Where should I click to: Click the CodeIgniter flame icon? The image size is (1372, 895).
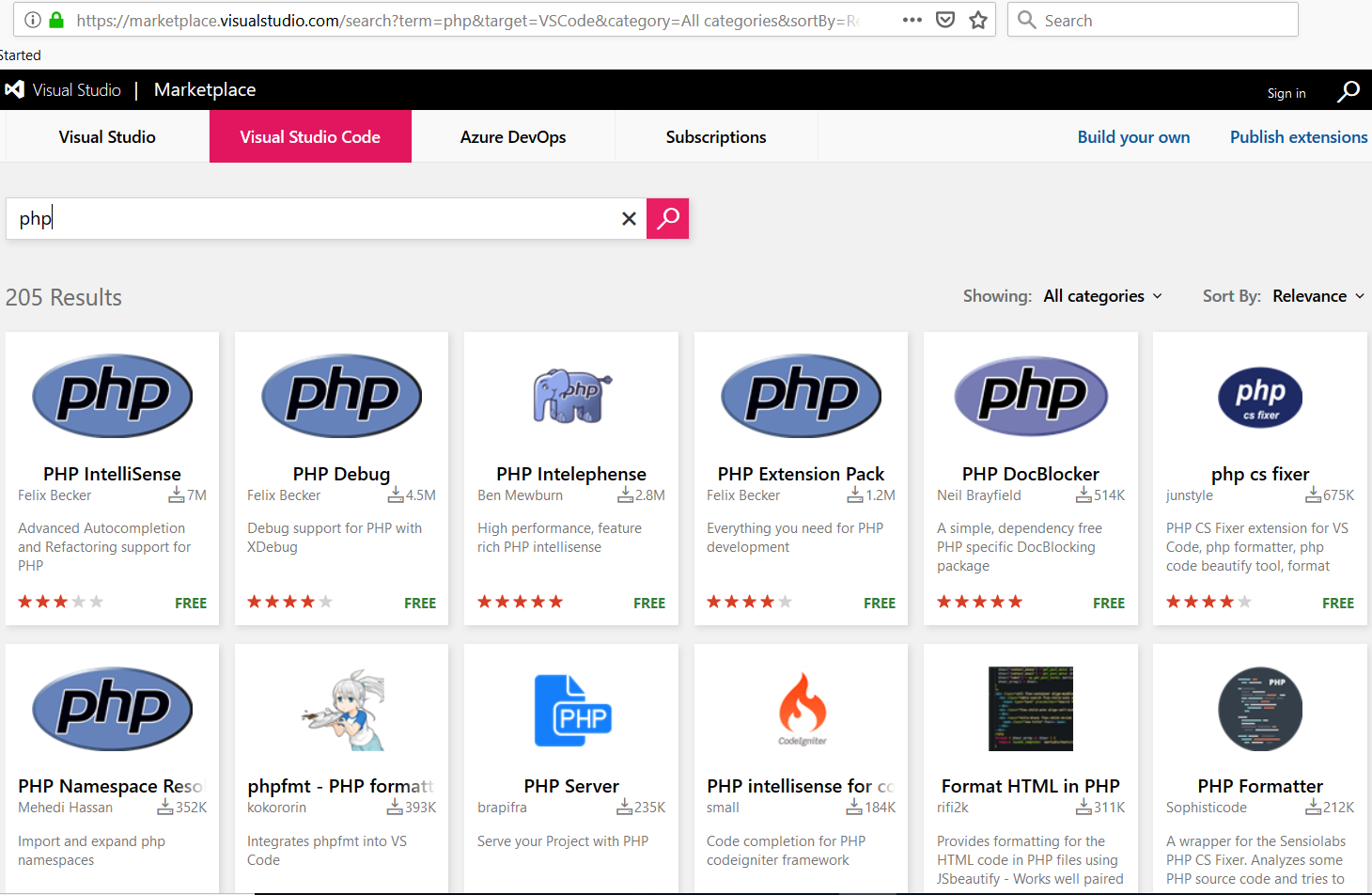click(802, 708)
